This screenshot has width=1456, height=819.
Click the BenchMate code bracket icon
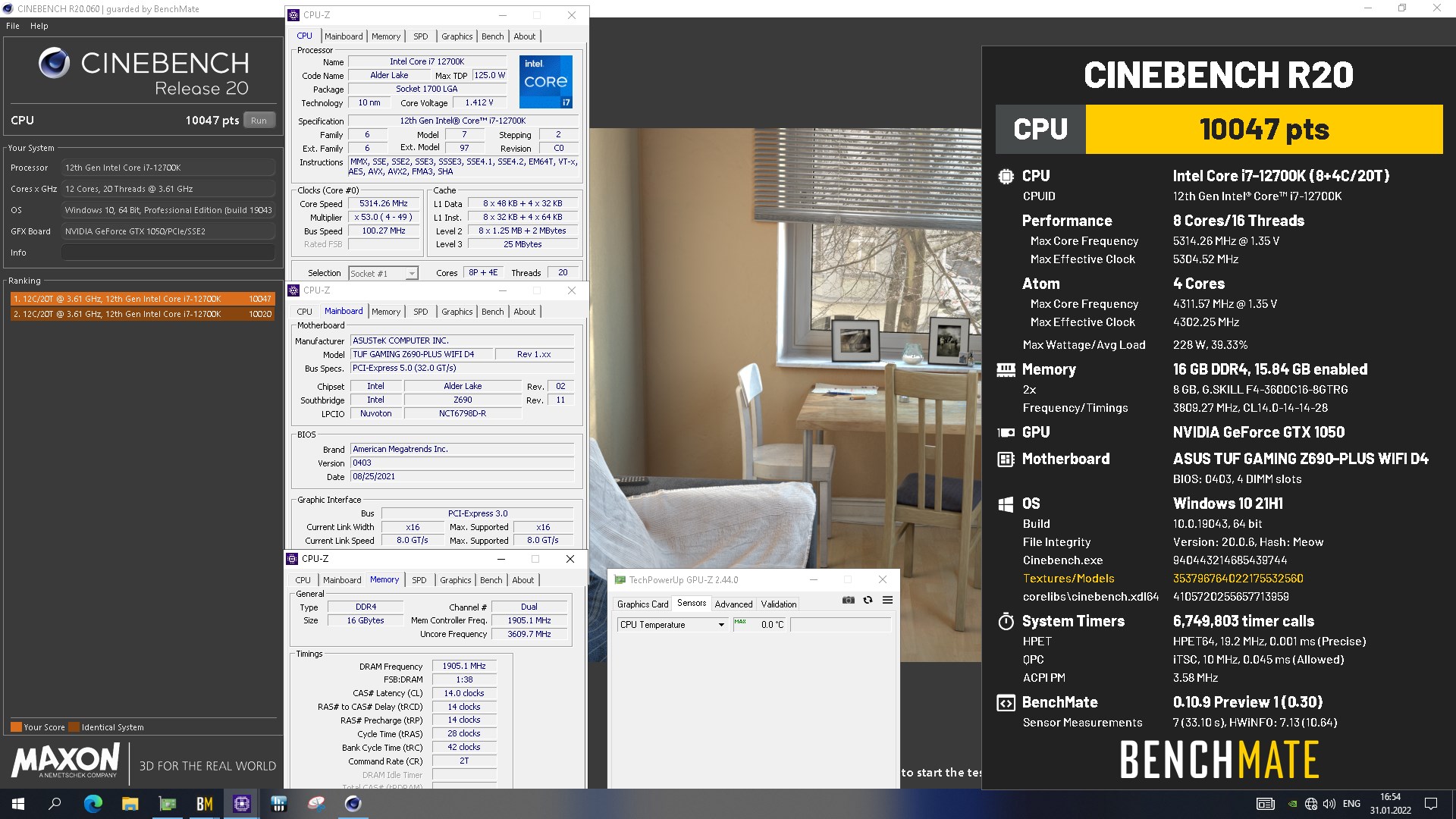point(1006,703)
